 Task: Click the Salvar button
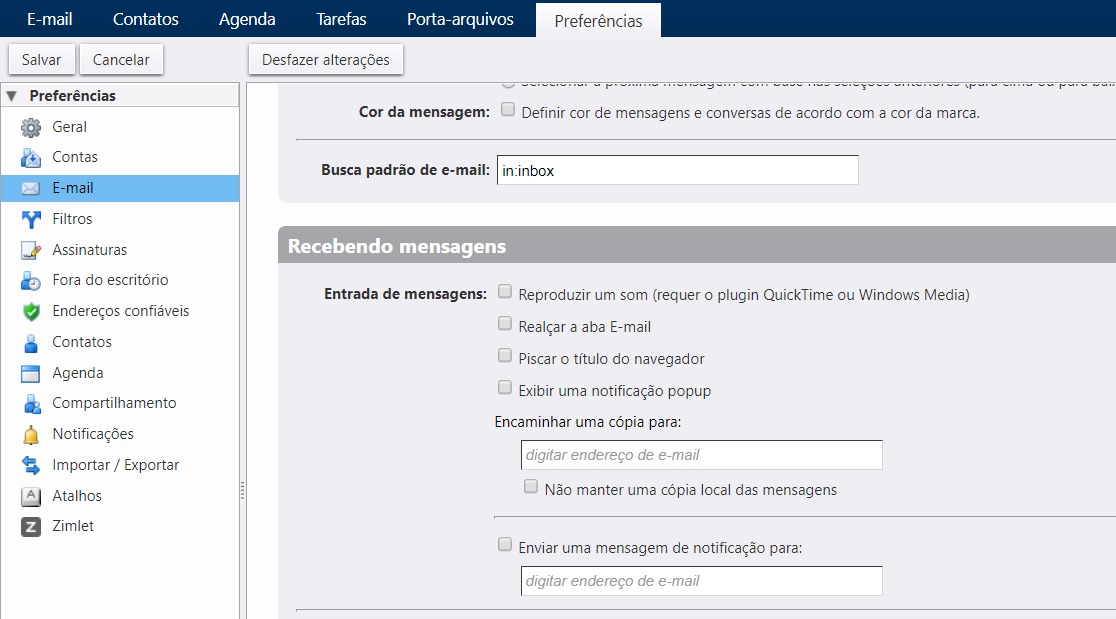point(41,60)
